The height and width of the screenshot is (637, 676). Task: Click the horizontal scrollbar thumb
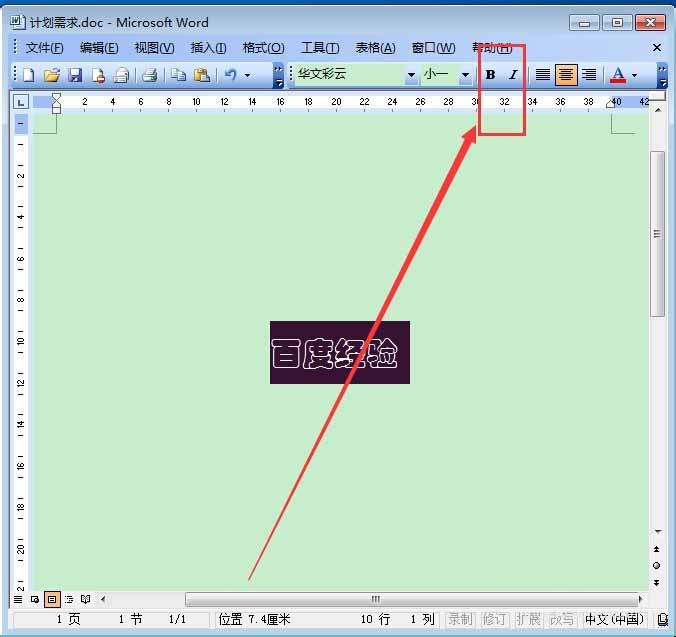pyautogui.click(x=412, y=599)
